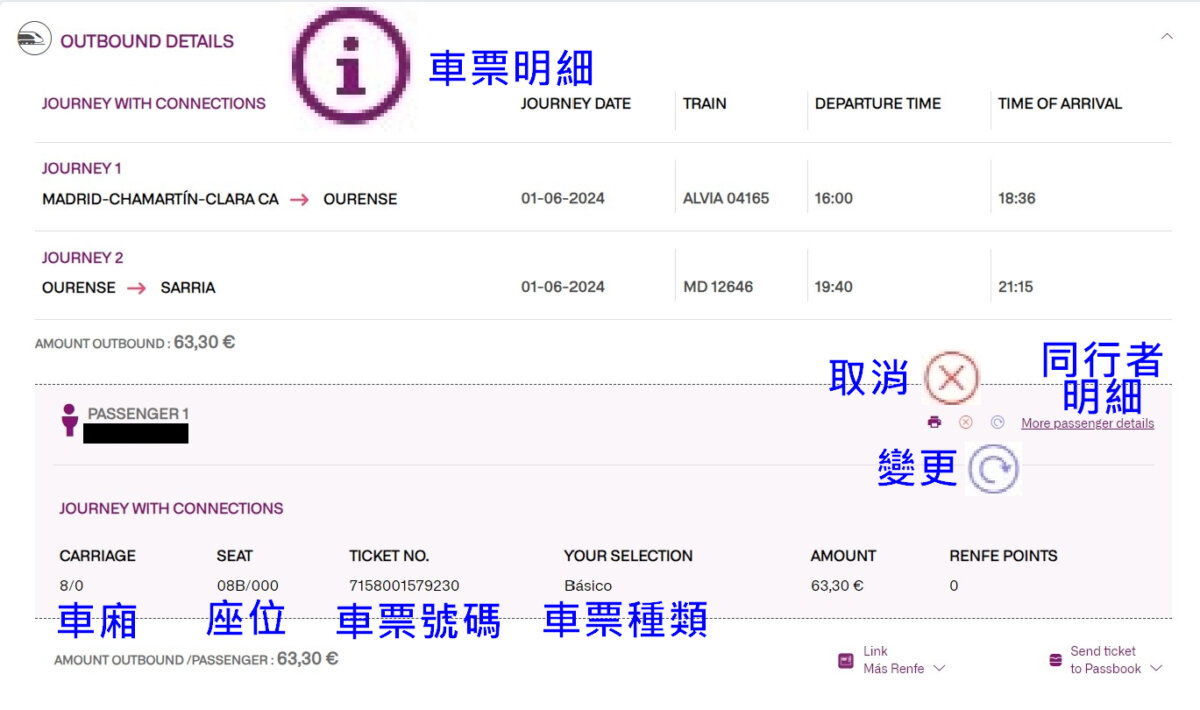The height and width of the screenshot is (710, 1200).
Task: Click the Passbook wallet icon
Action: tap(1055, 660)
